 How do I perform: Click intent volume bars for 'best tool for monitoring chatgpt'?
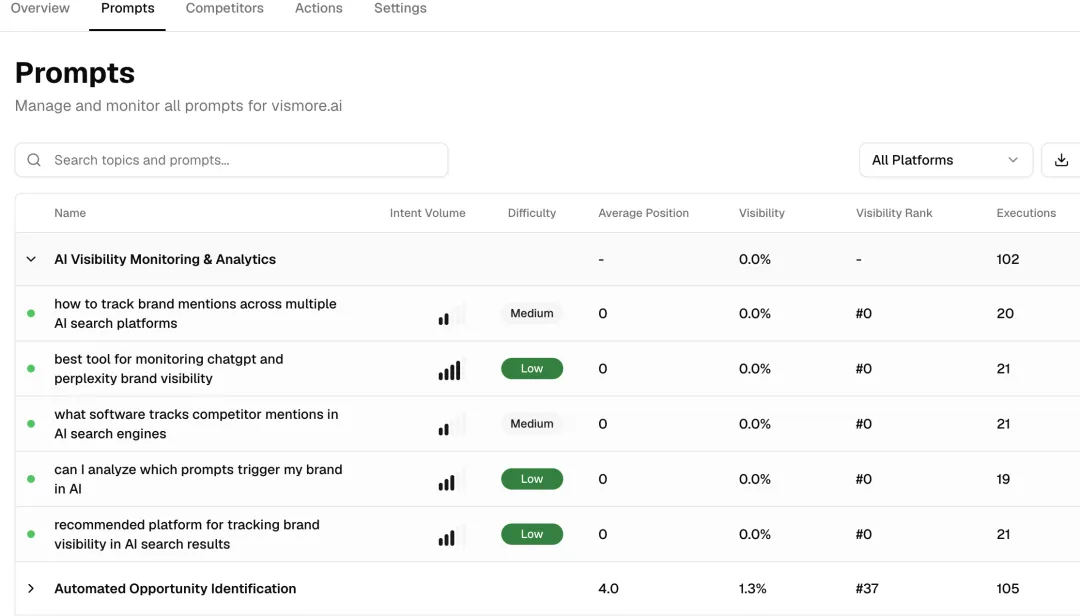tap(450, 370)
